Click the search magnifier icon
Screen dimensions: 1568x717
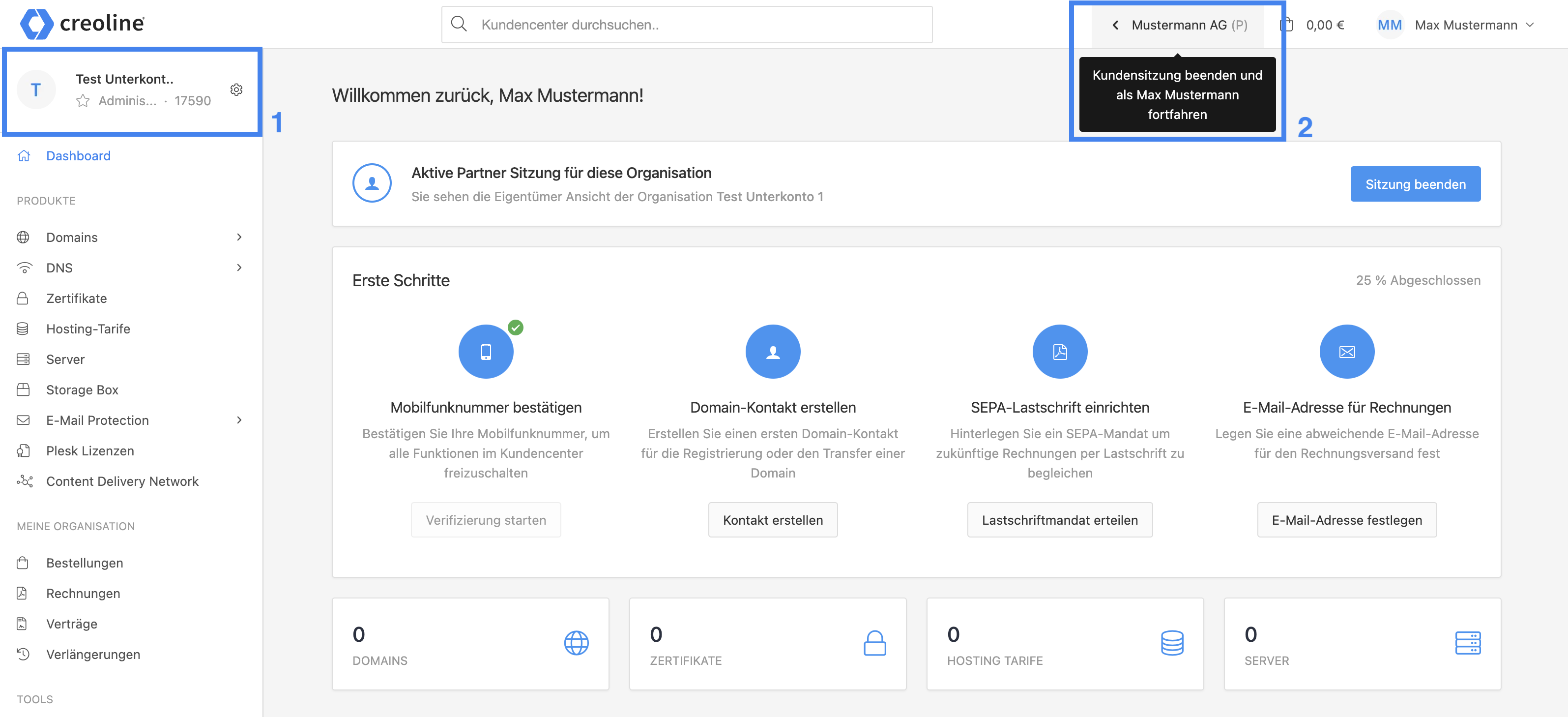pos(459,25)
